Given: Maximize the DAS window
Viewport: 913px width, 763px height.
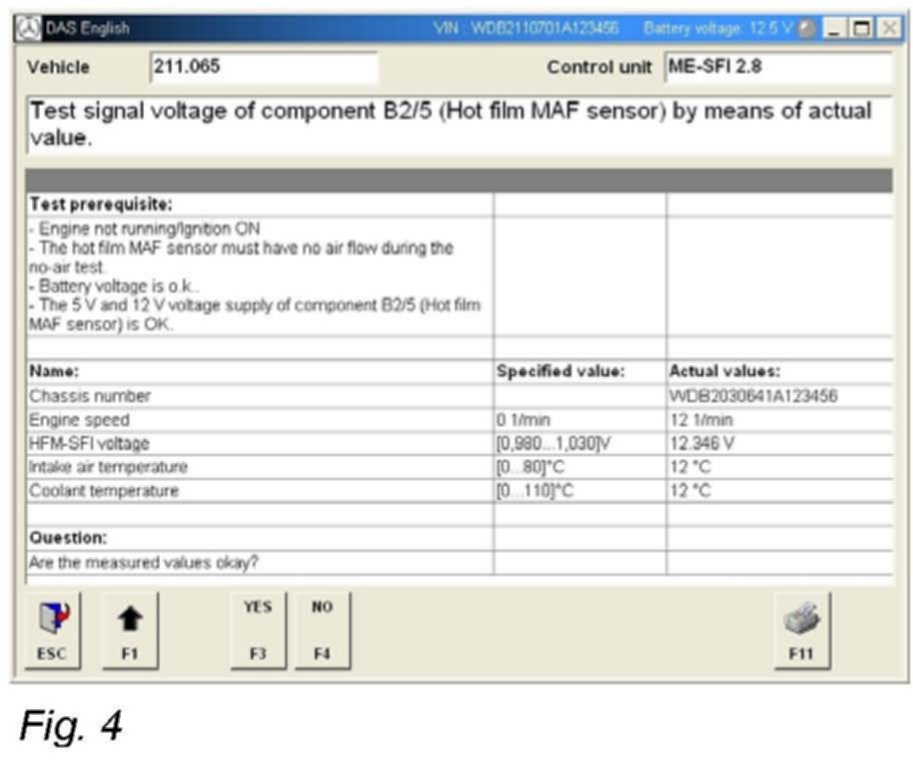Looking at the screenshot, I should 859,29.
